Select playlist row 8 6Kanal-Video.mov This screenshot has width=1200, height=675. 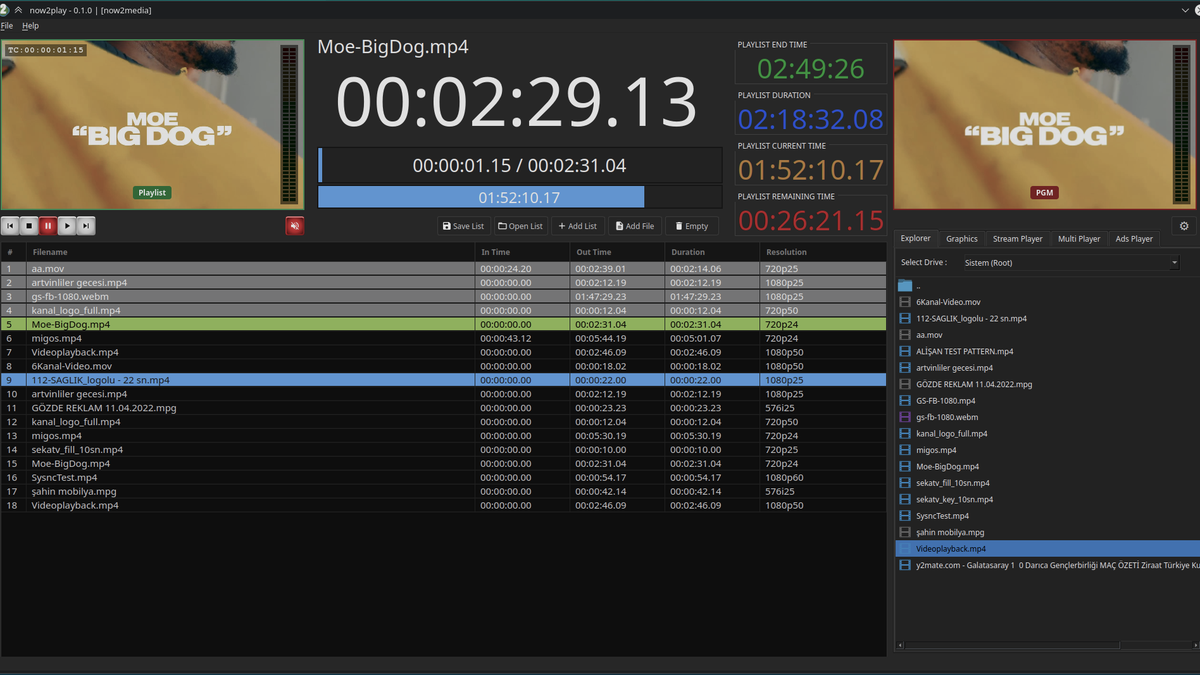click(x=443, y=366)
